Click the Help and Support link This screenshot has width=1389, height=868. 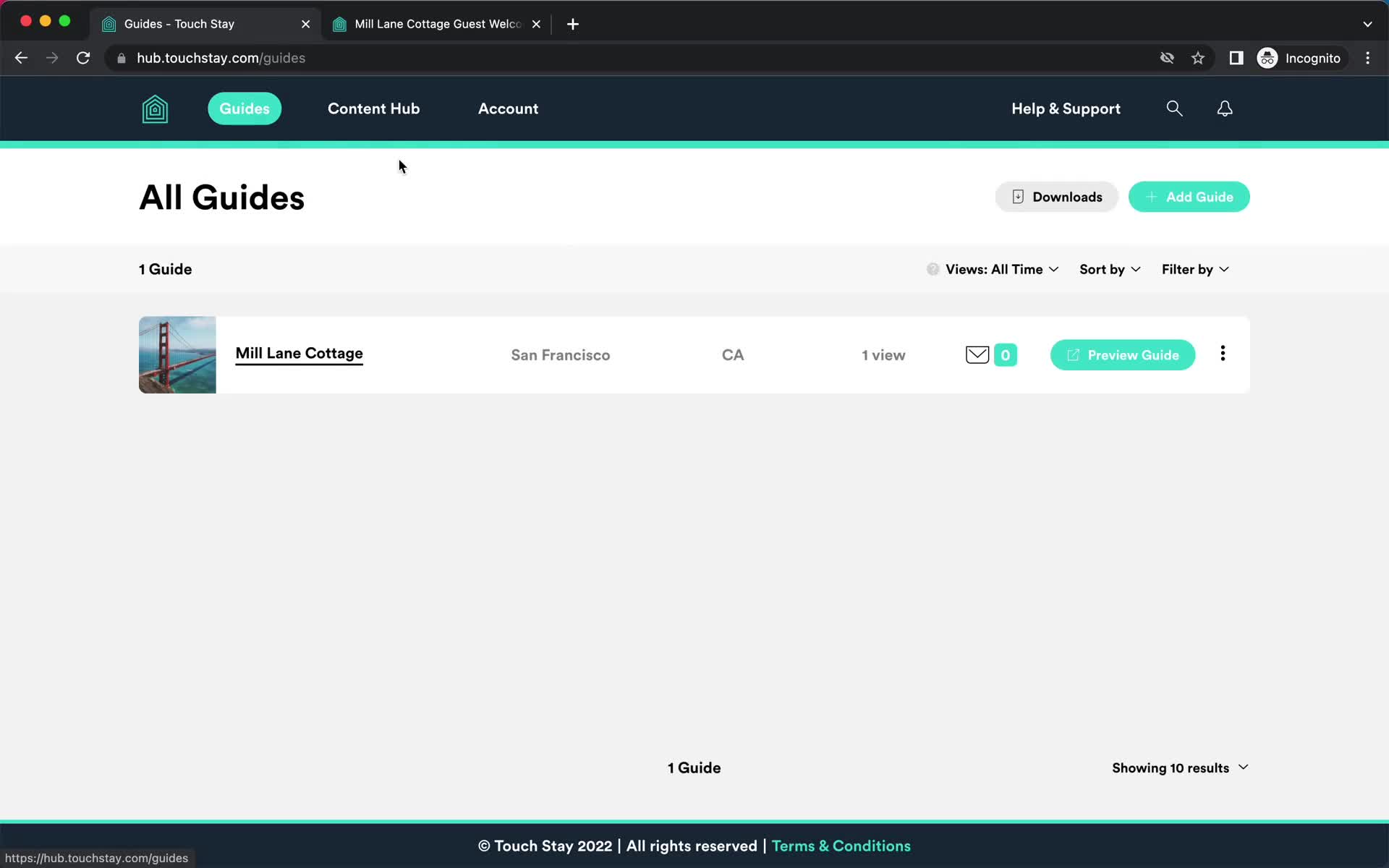coord(1066,108)
